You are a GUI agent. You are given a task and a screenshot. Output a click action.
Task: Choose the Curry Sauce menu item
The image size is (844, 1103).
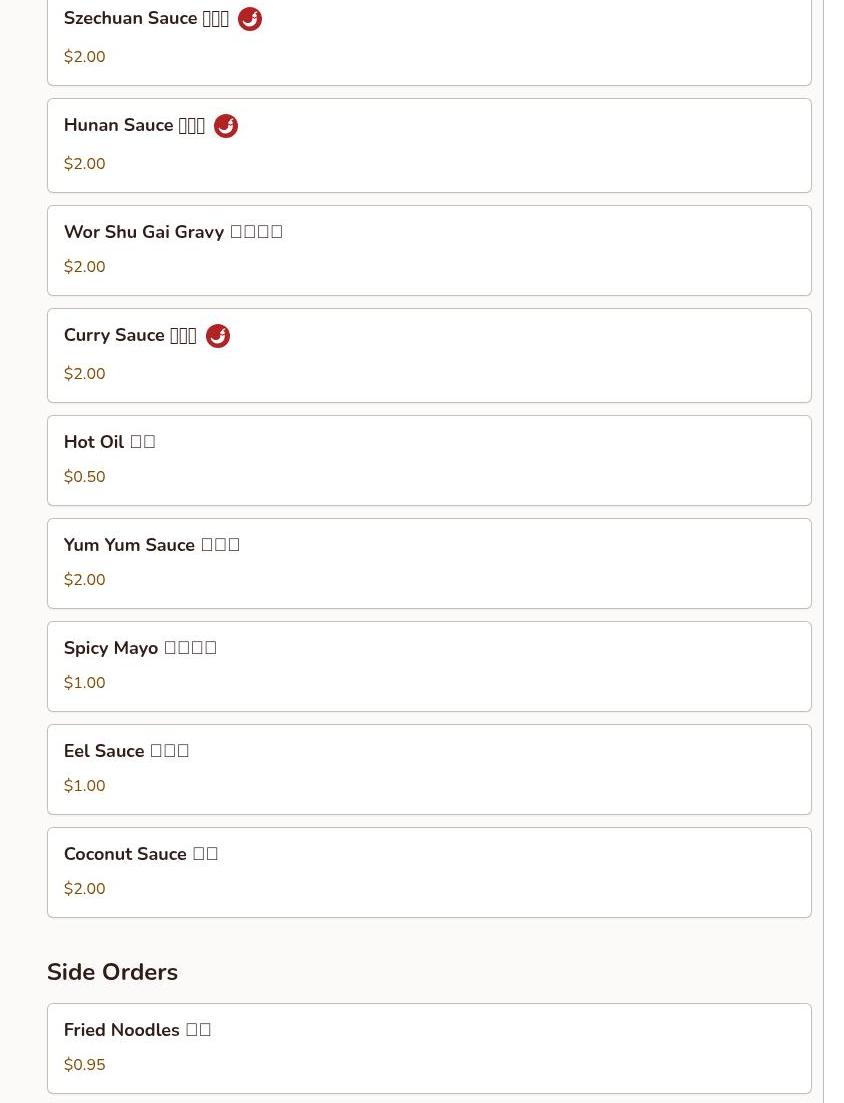tap(429, 355)
